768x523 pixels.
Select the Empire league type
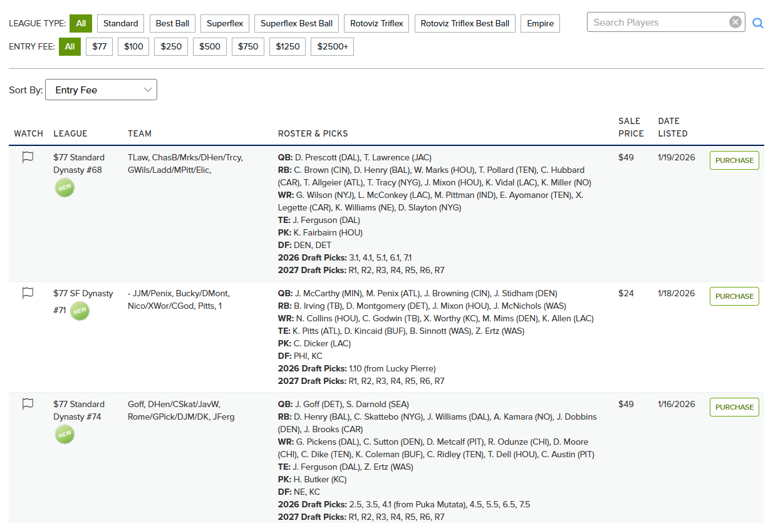[540, 23]
